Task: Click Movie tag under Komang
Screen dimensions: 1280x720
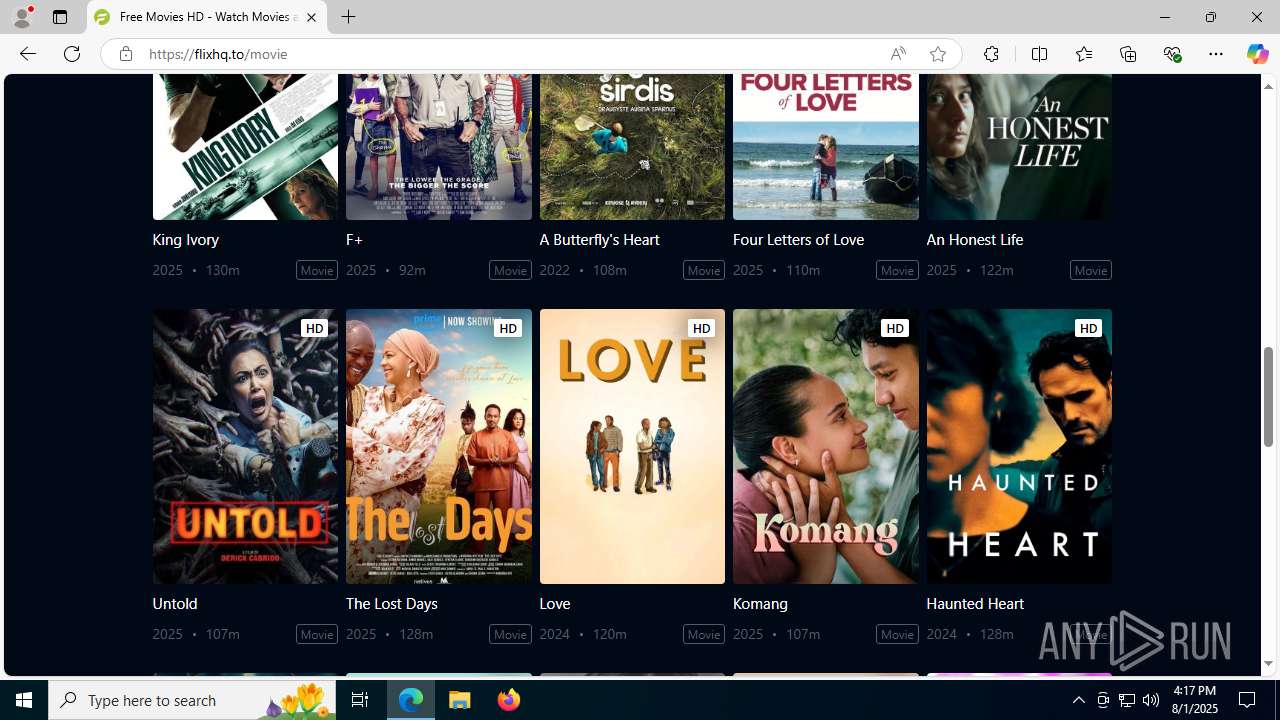Action: 897,634
